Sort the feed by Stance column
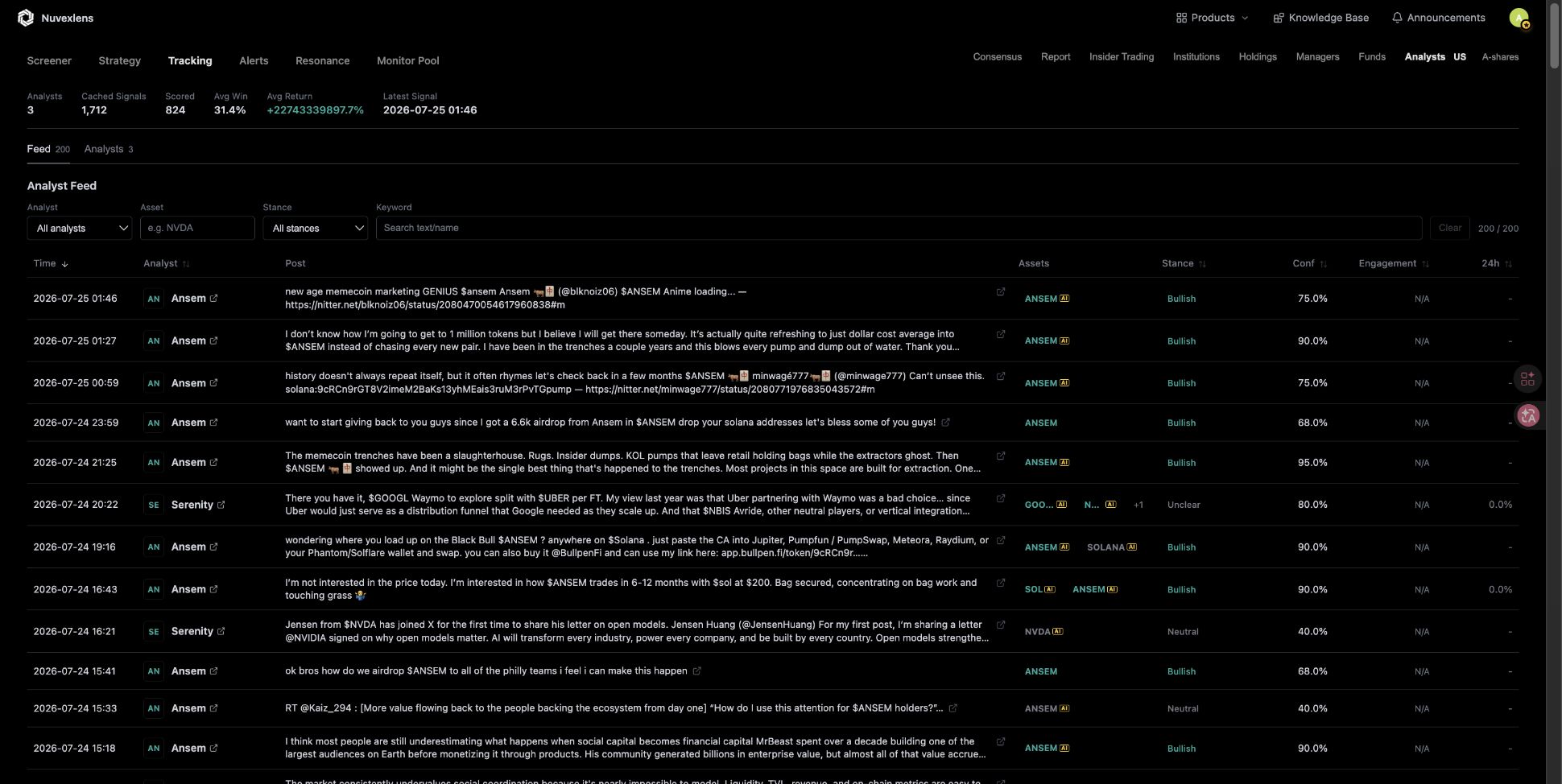Viewport: 1562px width, 784px height. tap(1202, 264)
